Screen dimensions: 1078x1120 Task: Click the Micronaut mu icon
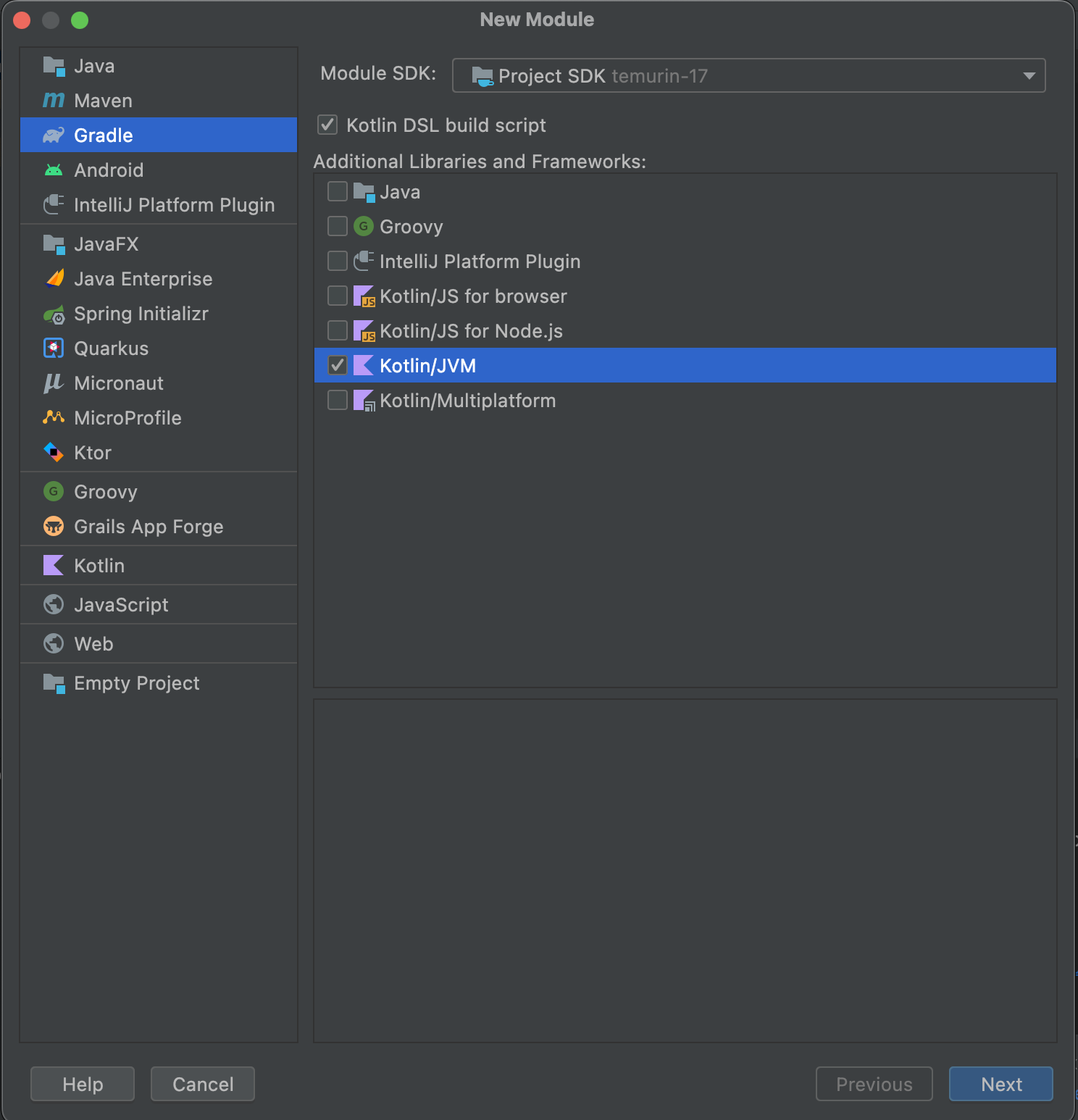coord(54,383)
